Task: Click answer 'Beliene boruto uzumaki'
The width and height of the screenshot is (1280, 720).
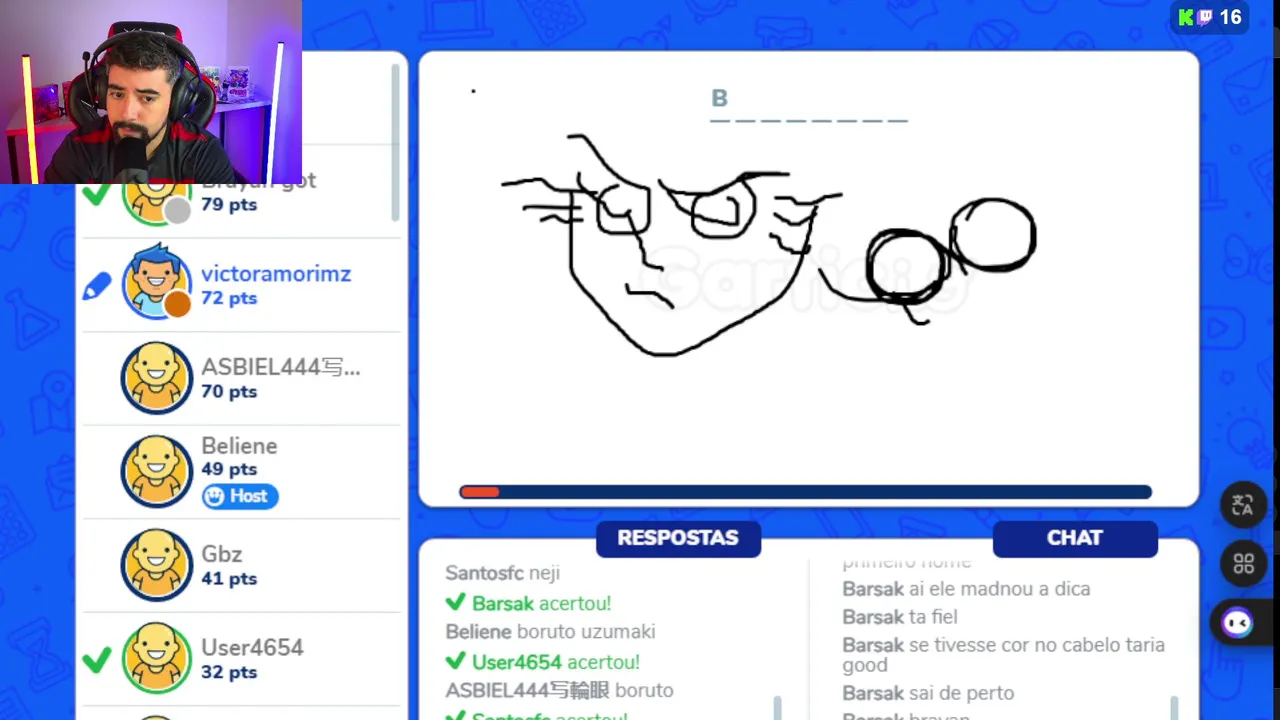Action: click(550, 632)
